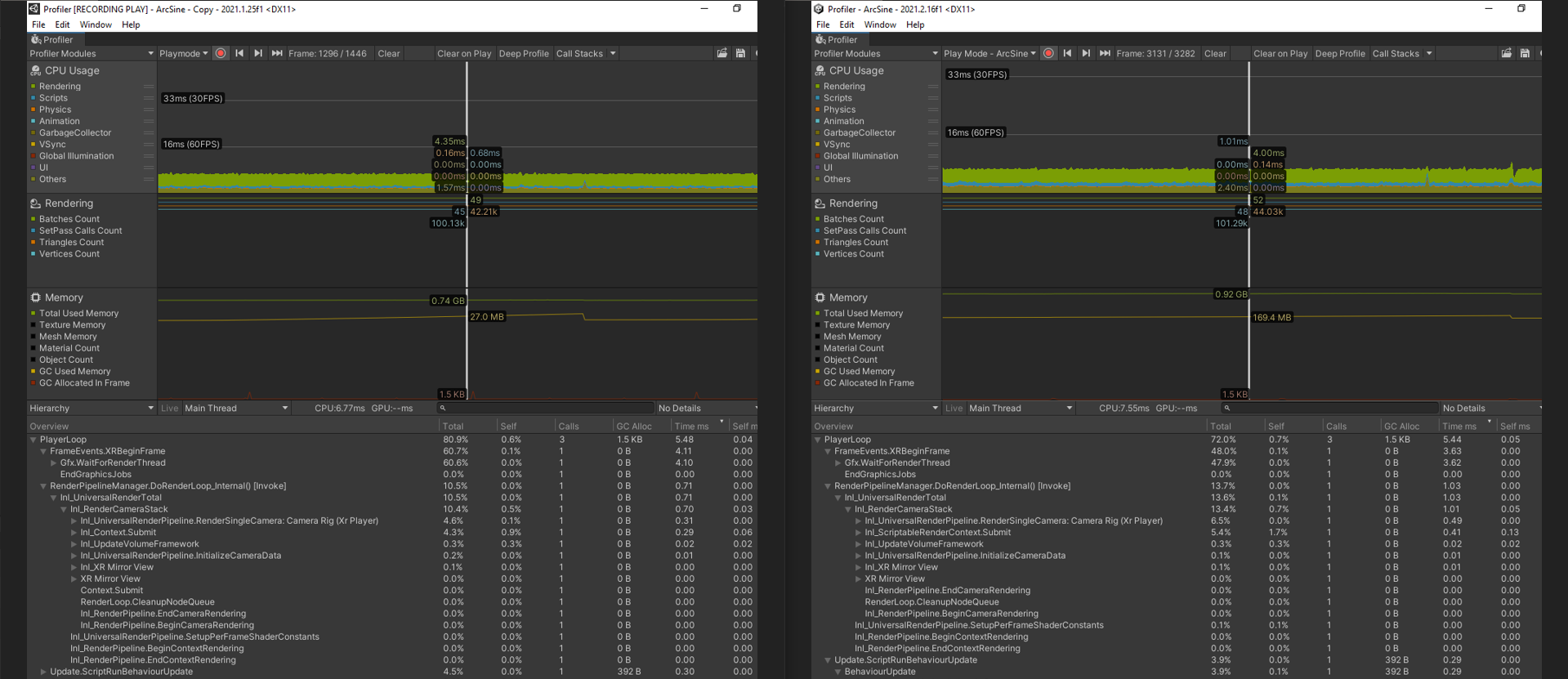Click the CPU Usage module icon in the left profiler
The width and height of the screenshot is (1568, 679).
(36, 70)
